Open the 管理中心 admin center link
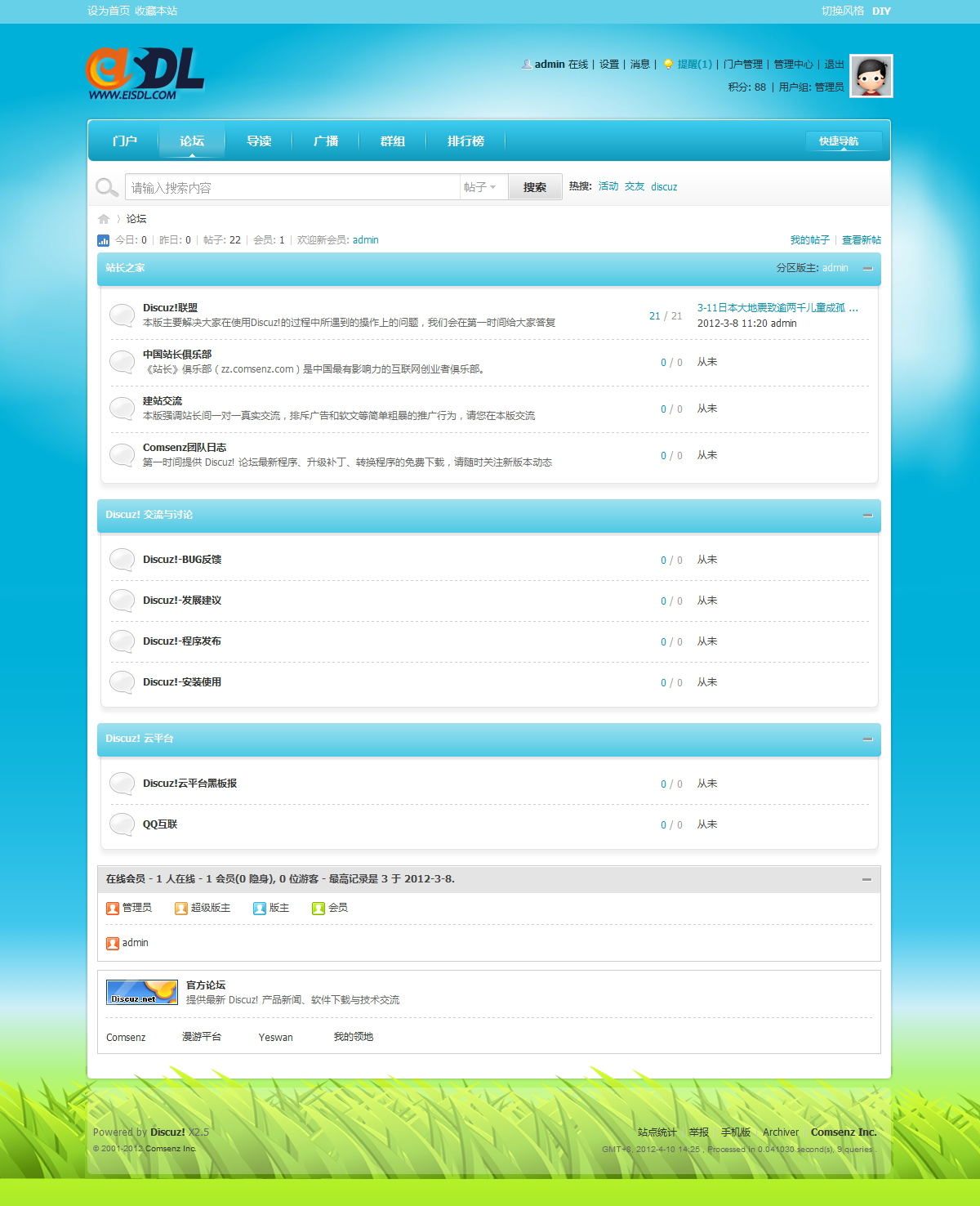Screen dimensions: 980x1206 (793, 65)
